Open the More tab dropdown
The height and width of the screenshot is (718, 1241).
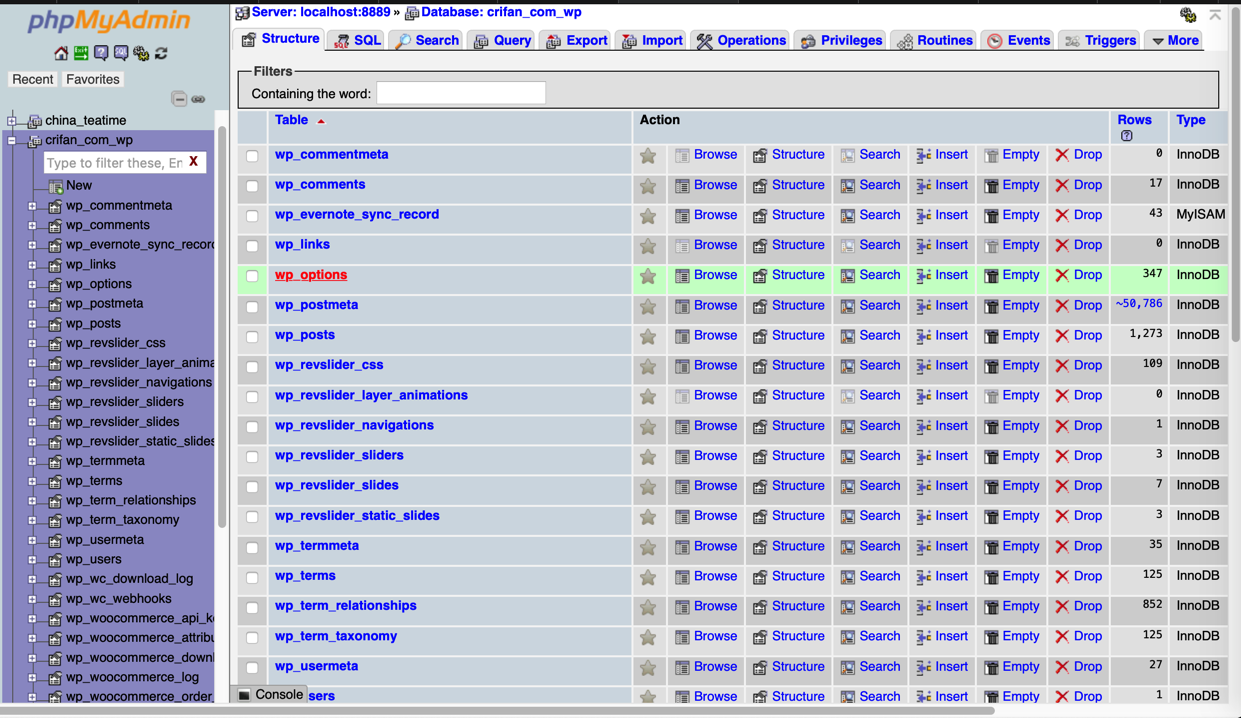tap(1174, 41)
